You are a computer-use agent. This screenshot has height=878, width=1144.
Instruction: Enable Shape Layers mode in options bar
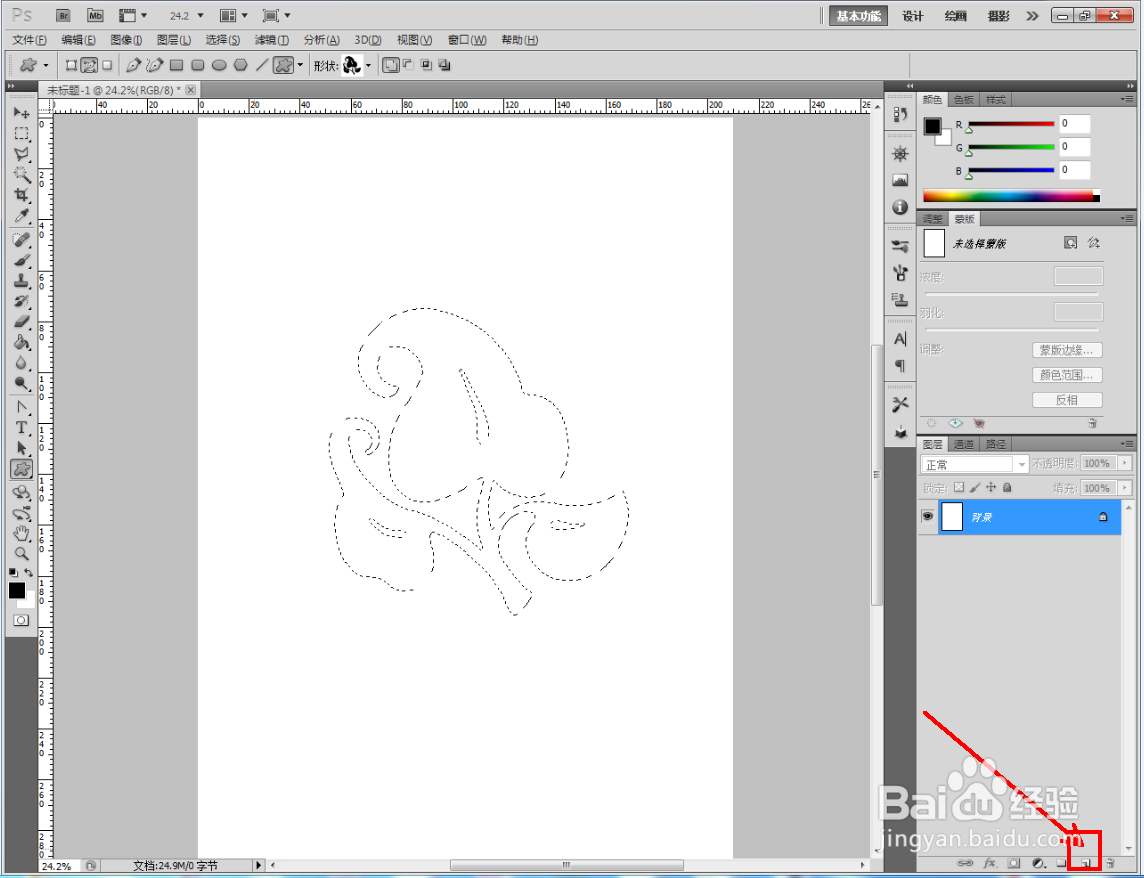click(71, 66)
